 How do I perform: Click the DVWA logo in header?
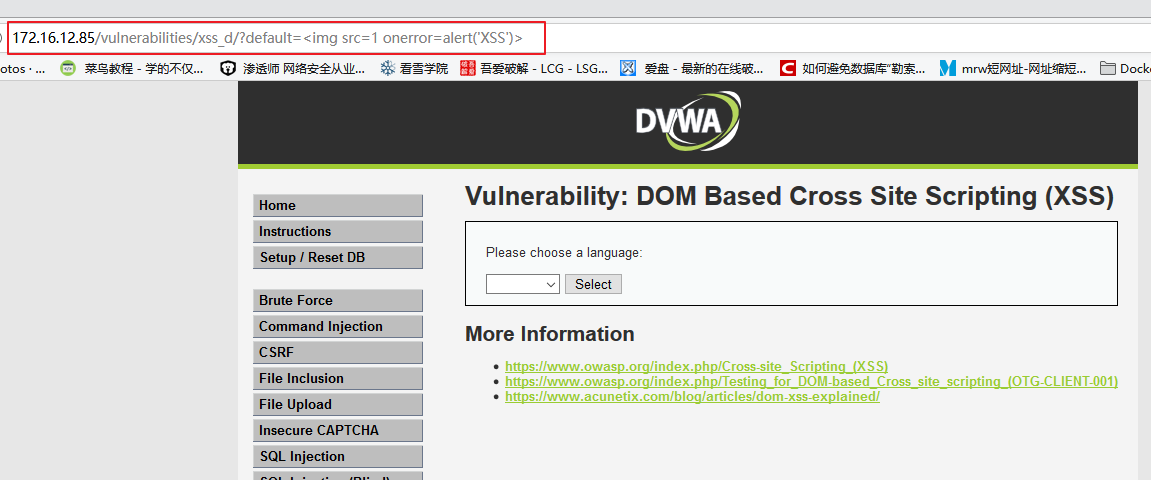pos(688,122)
